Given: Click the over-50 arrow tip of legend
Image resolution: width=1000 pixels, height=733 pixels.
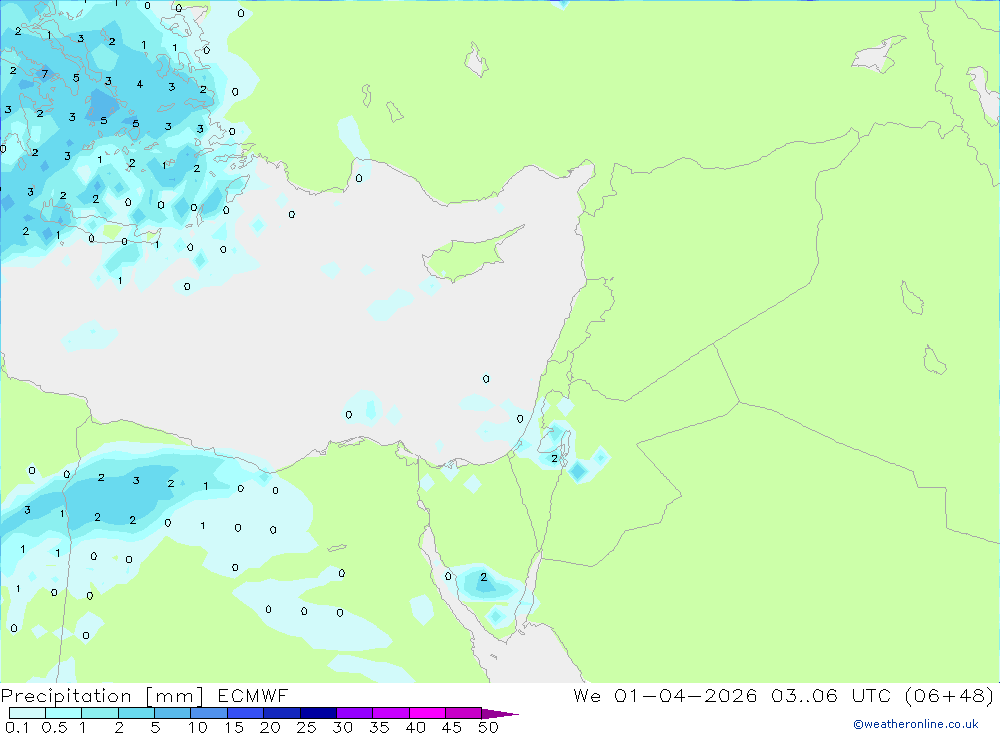Looking at the screenshot, I should coord(501,714).
